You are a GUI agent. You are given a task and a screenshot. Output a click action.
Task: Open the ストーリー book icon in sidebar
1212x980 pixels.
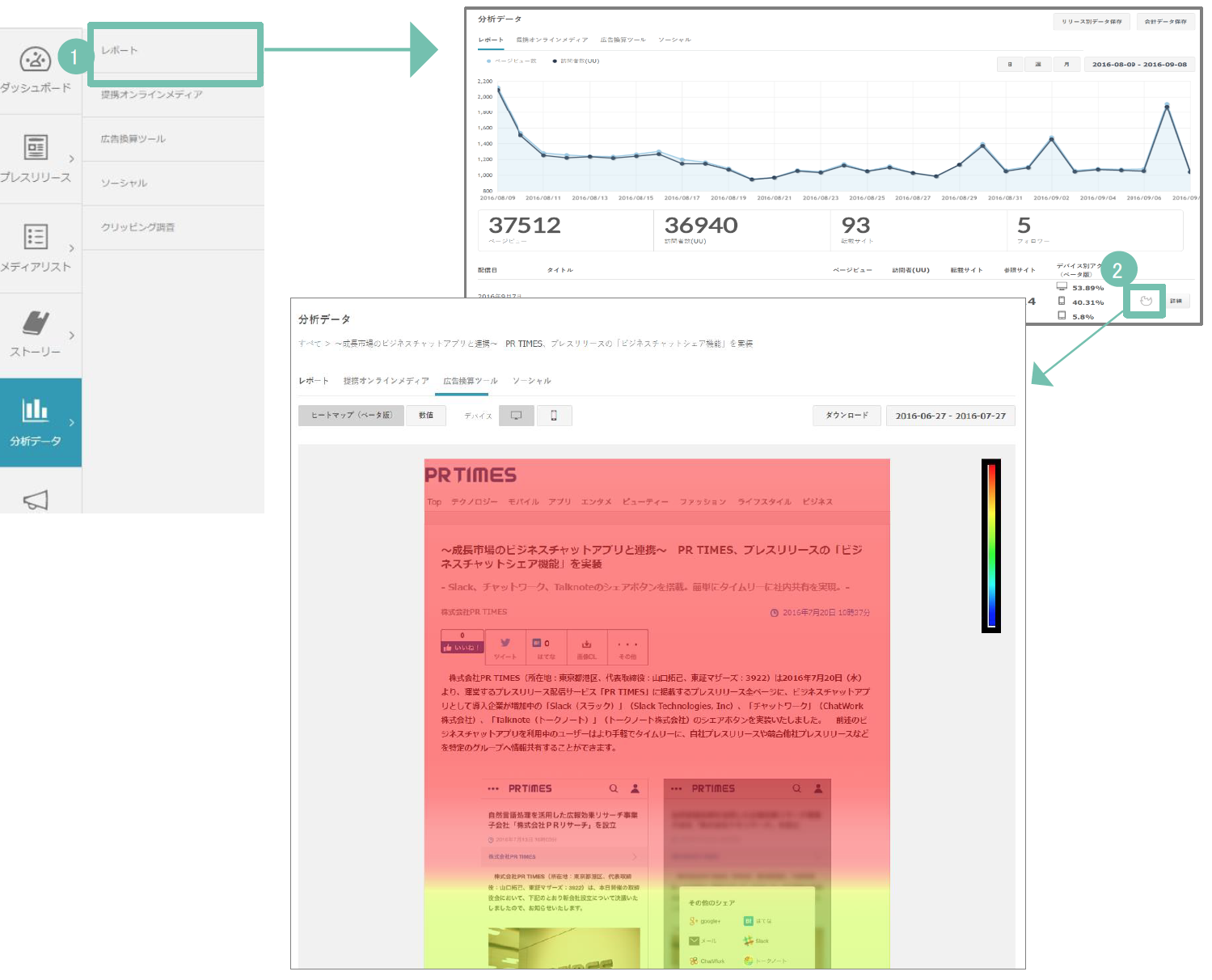pos(36,323)
